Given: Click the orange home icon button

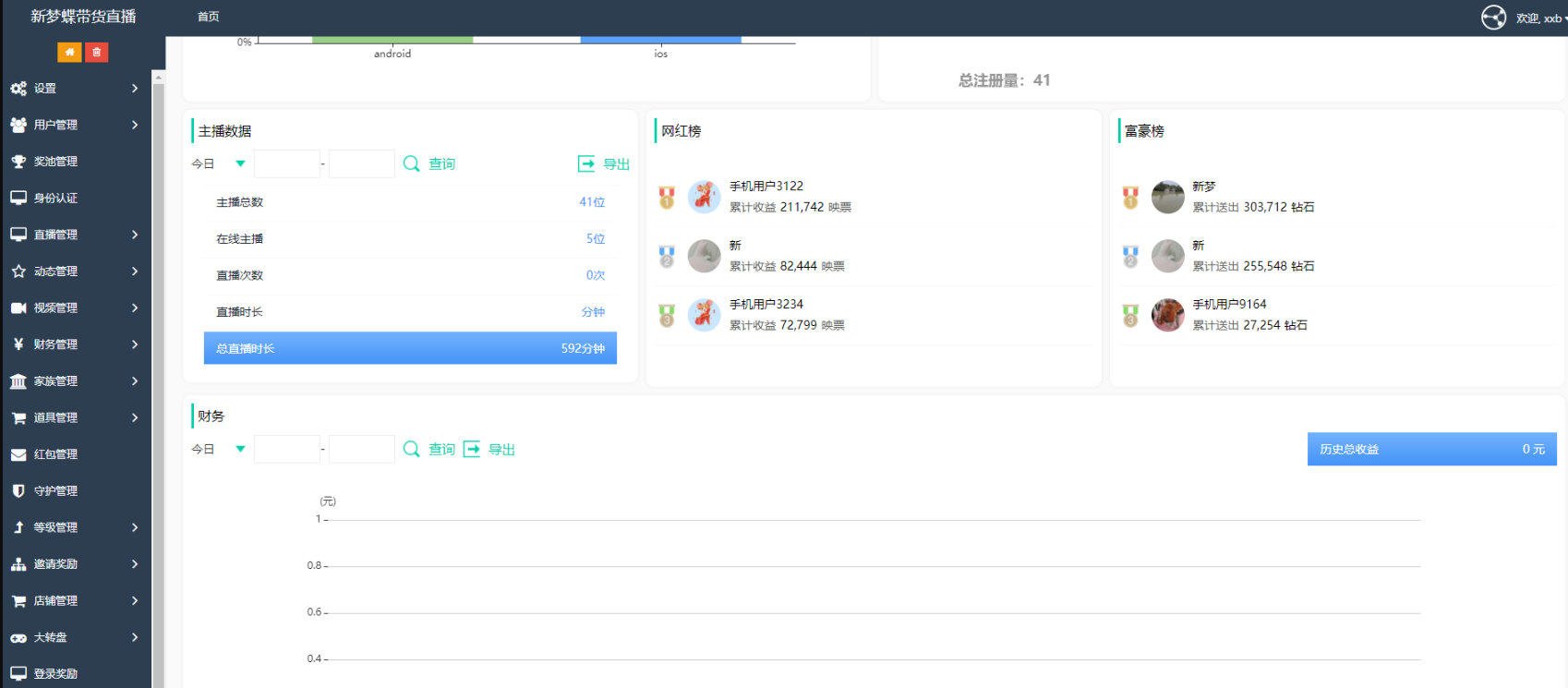Looking at the screenshot, I should click(x=69, y=53).
